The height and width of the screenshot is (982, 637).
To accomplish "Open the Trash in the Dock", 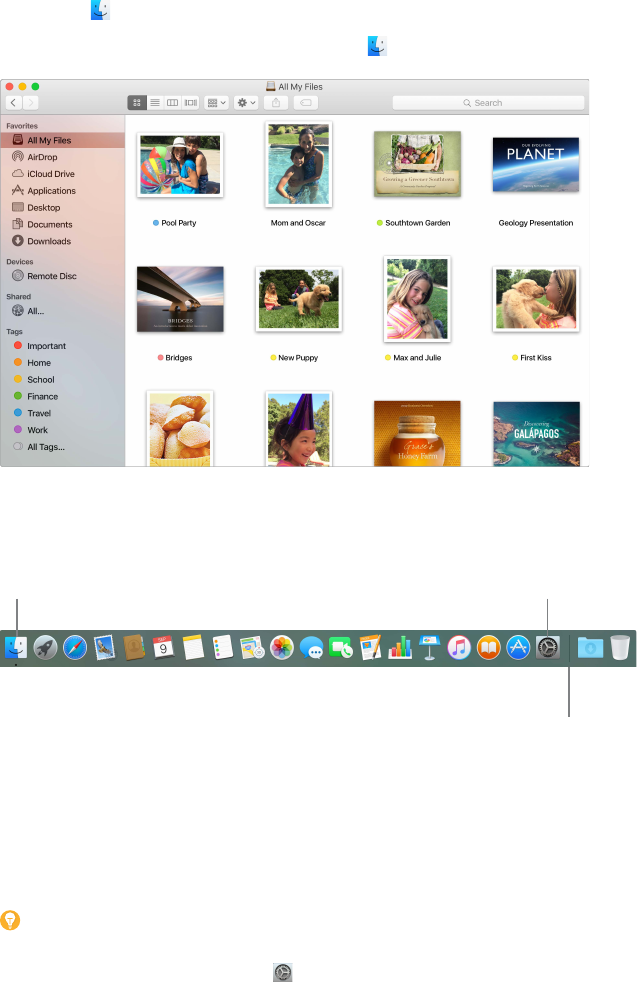I will 621,648.
